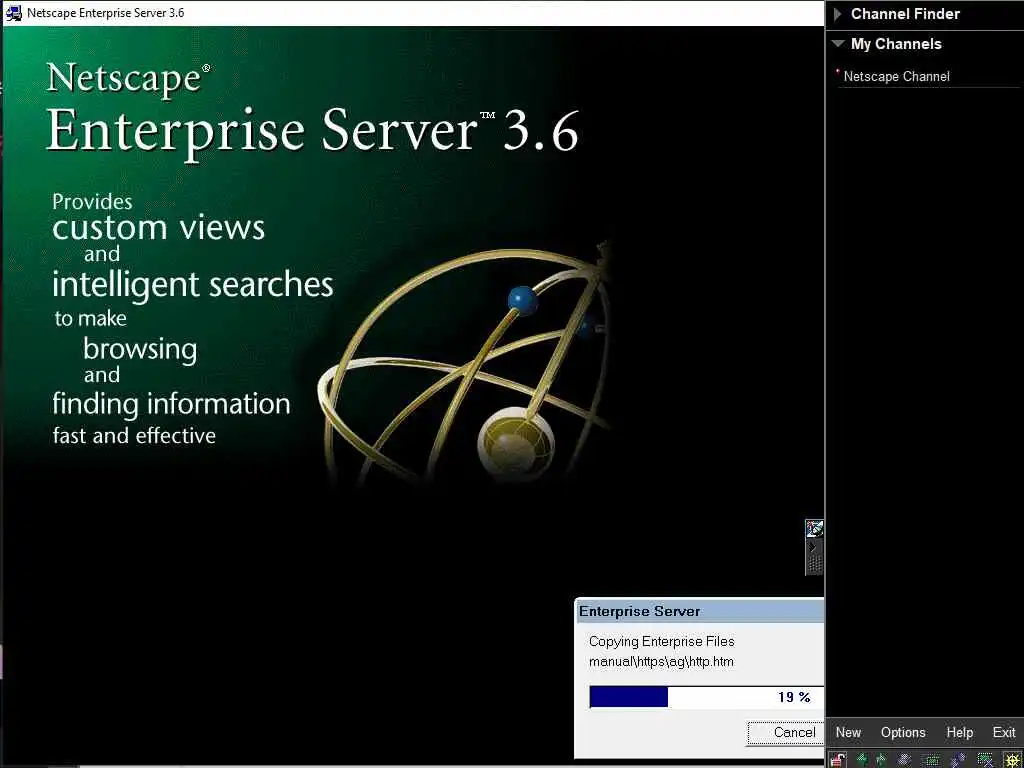The width and height of the screenshot is (1024, 768).
Task: Click the blue overlapping front/back webtop icon
Action: pyautogui.click(x=957, y=760)
